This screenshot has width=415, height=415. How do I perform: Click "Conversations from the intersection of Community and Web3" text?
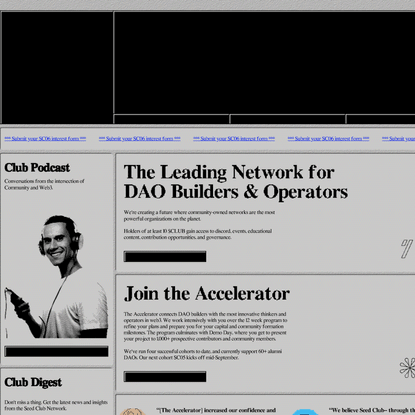pyautogui.click(x=44, y=184)
